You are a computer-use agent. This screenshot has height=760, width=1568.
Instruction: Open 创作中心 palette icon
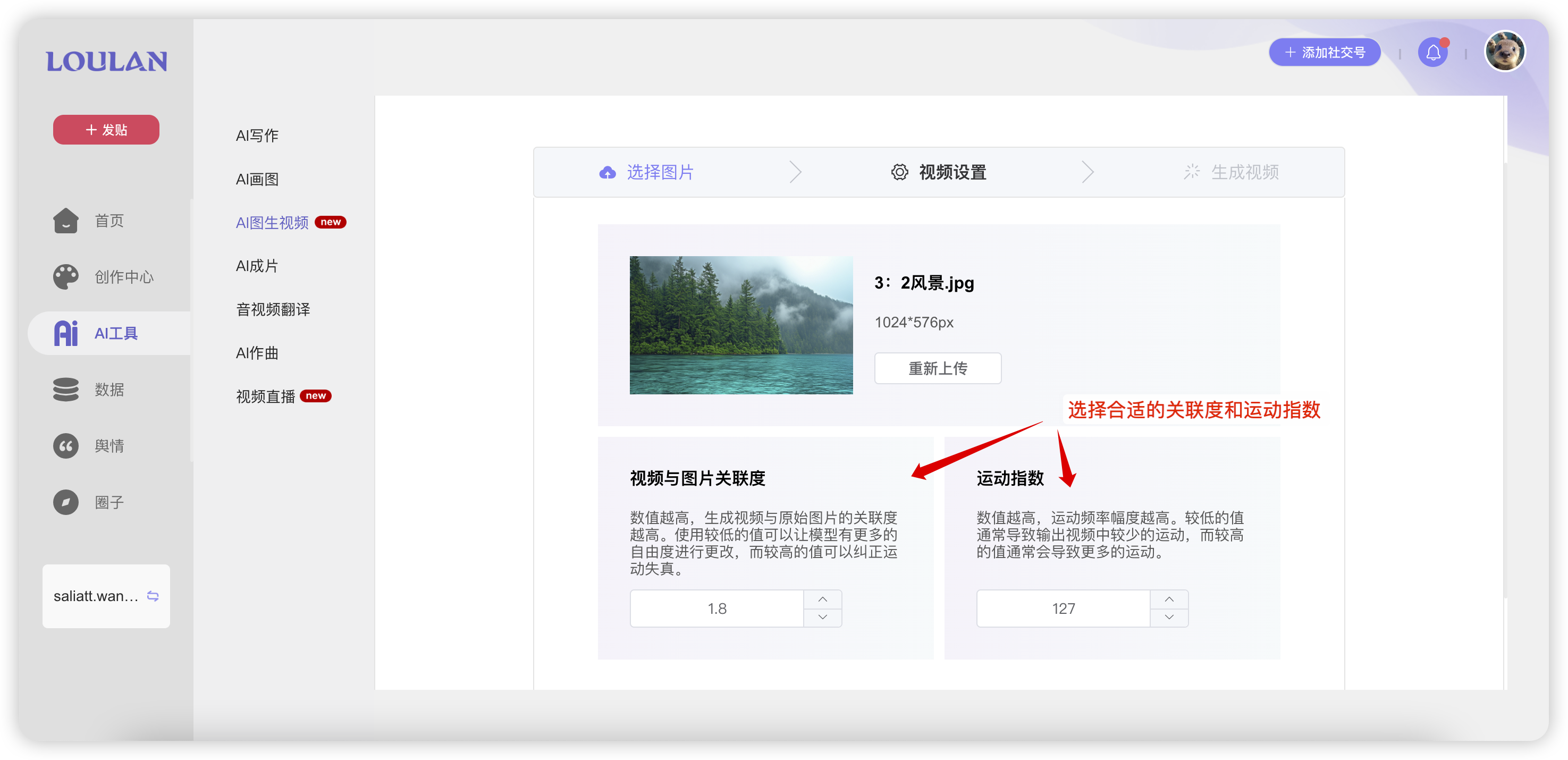click(66, 277)
